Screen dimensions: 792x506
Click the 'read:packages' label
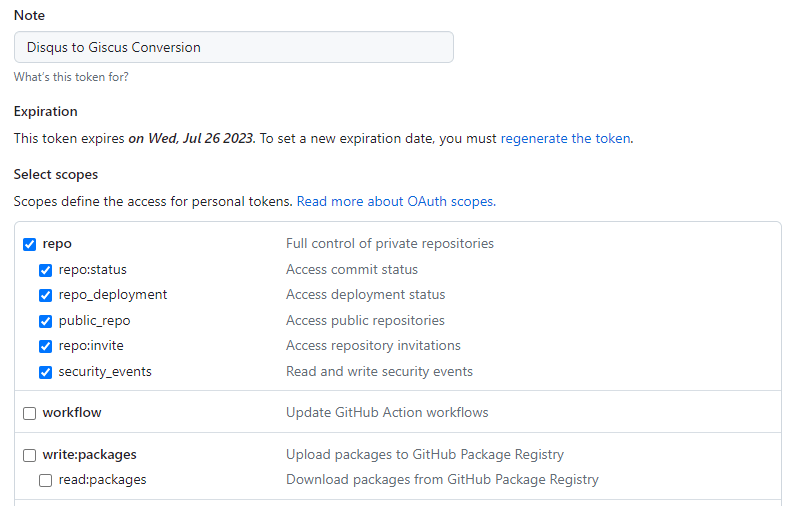(x=103, y=480)
